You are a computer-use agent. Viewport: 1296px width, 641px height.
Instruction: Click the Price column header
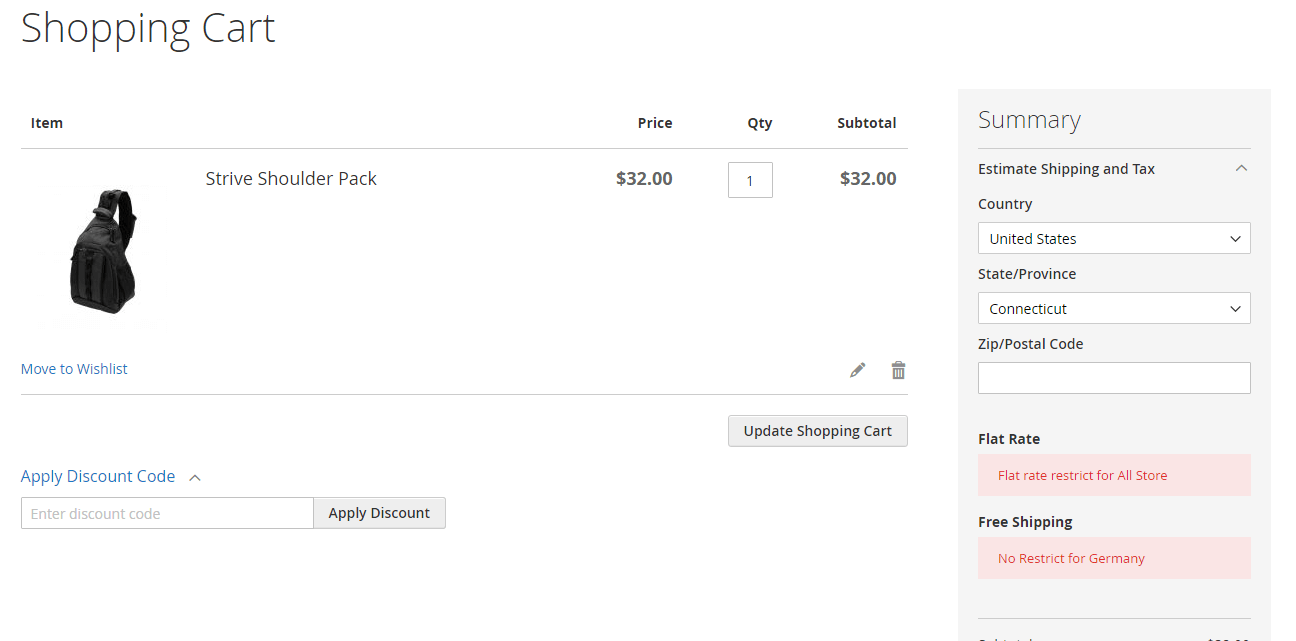tap(655, 123)
